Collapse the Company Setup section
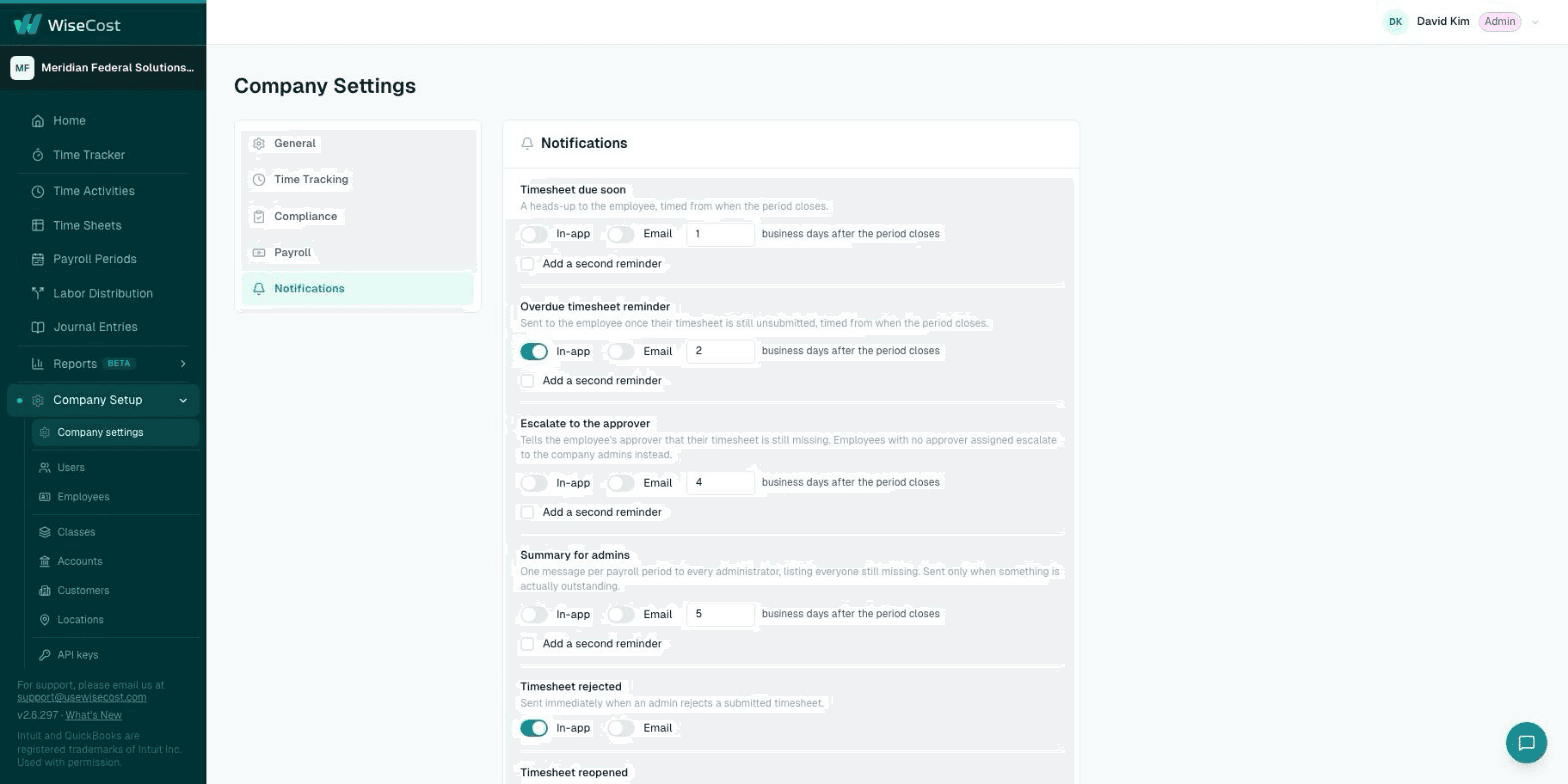Image resolution: width=1568 pixels, height=784 pixels. point(183,400)
